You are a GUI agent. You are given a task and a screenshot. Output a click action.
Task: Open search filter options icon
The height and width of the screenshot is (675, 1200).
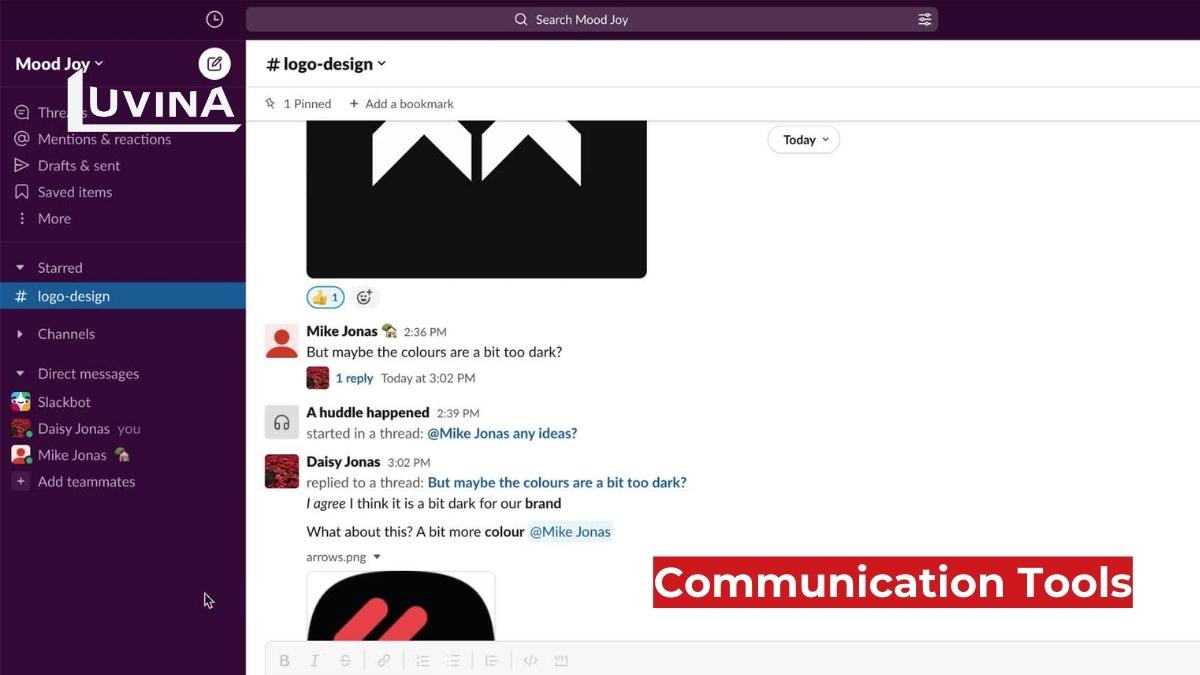[x=924, y=19]
